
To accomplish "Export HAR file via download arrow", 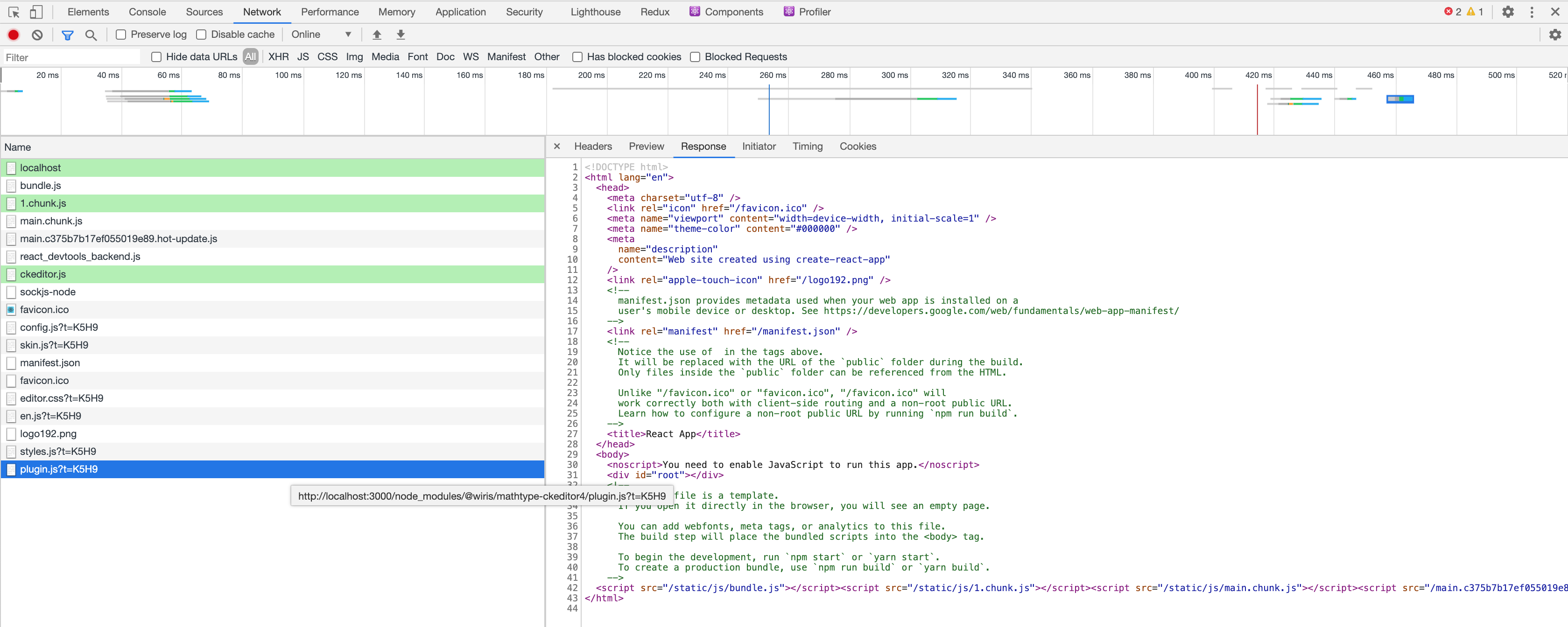I will [401, 35].
